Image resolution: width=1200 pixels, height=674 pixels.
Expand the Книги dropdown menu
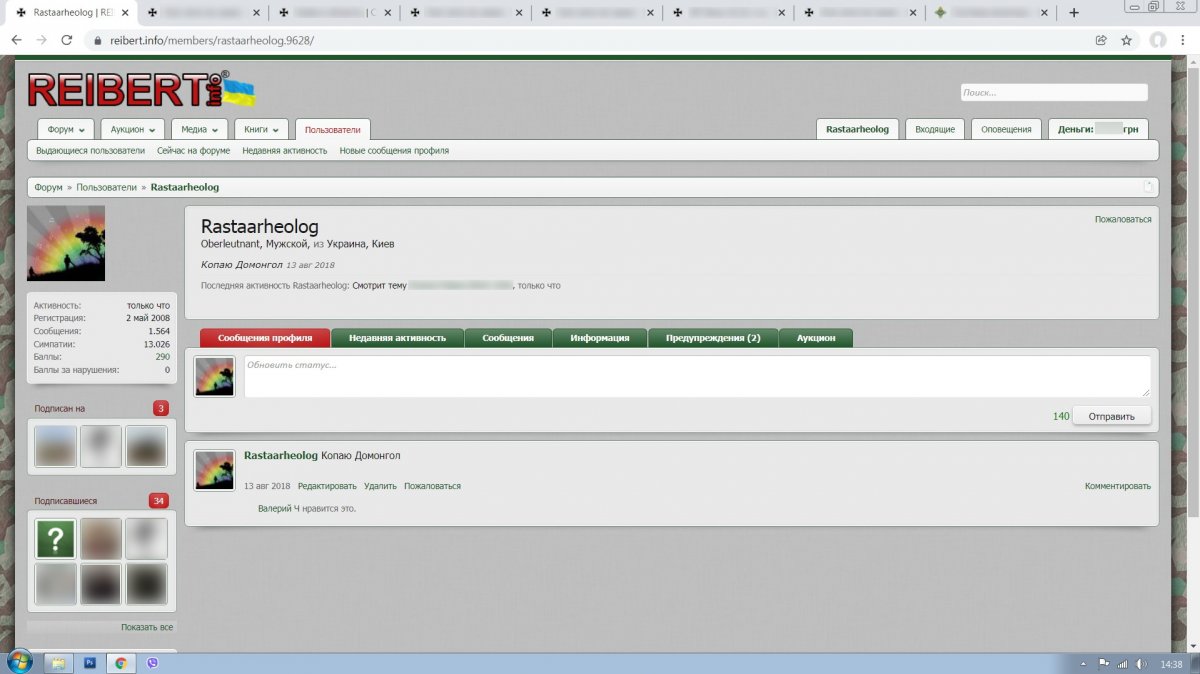[262, 129]
